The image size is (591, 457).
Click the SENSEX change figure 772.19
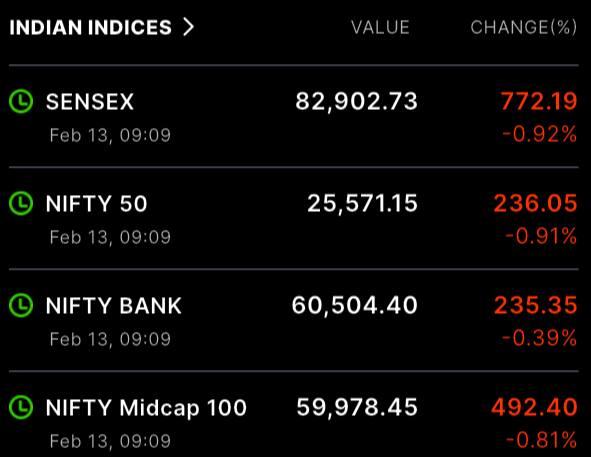pos(539,101)
